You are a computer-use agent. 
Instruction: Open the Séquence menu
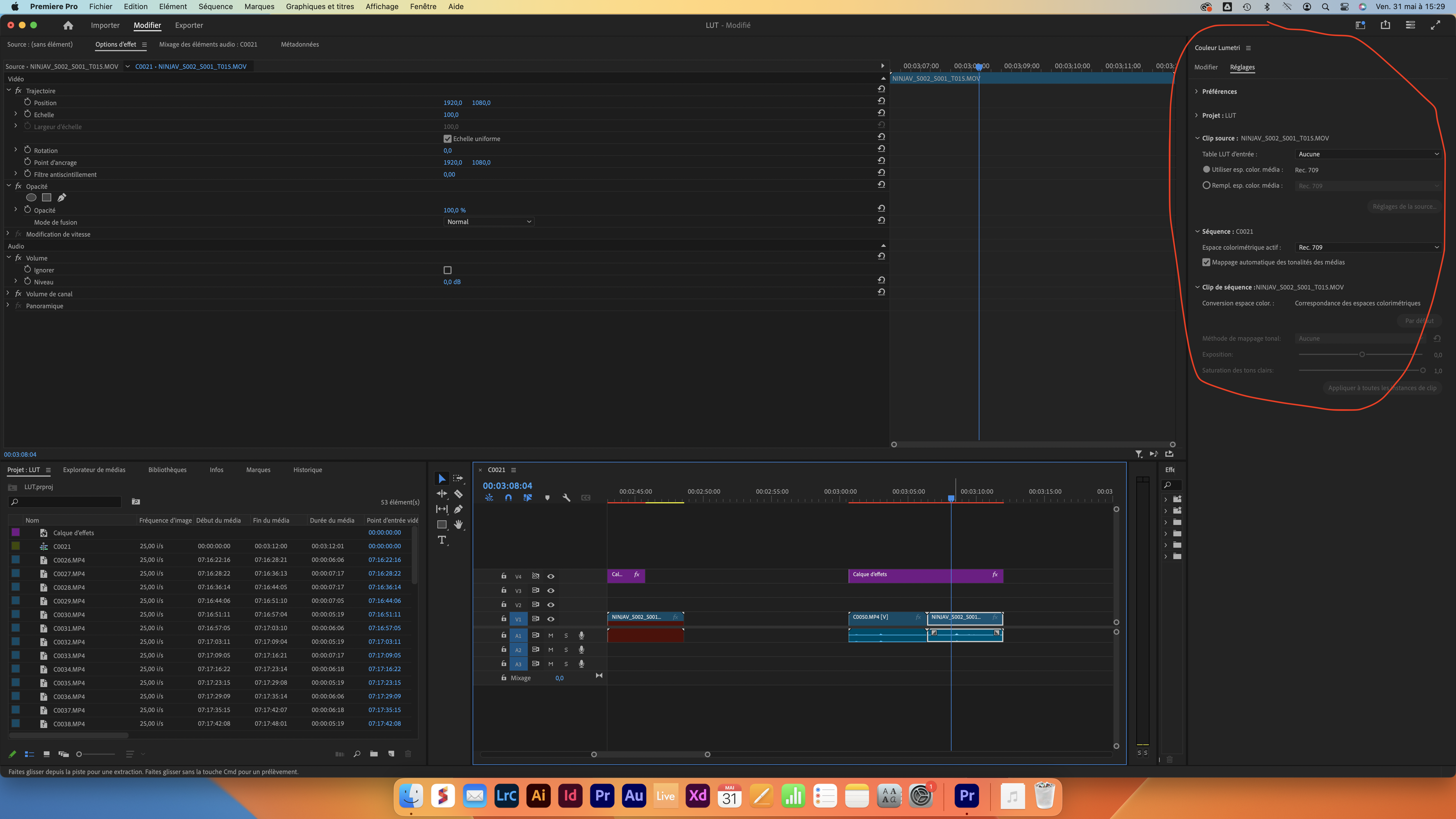215,7
